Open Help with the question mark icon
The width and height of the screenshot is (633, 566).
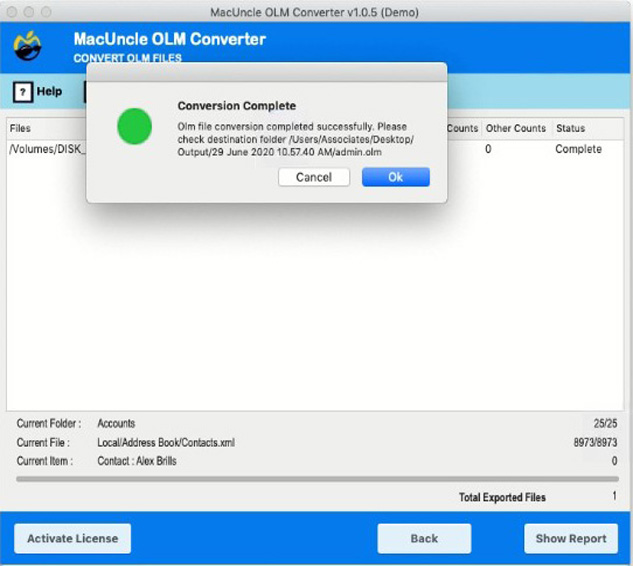(23, 92)
